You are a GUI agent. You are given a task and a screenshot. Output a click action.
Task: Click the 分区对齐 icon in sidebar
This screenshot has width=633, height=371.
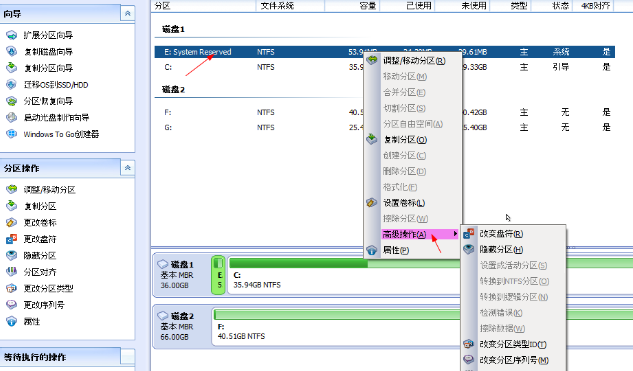[12, 272]
